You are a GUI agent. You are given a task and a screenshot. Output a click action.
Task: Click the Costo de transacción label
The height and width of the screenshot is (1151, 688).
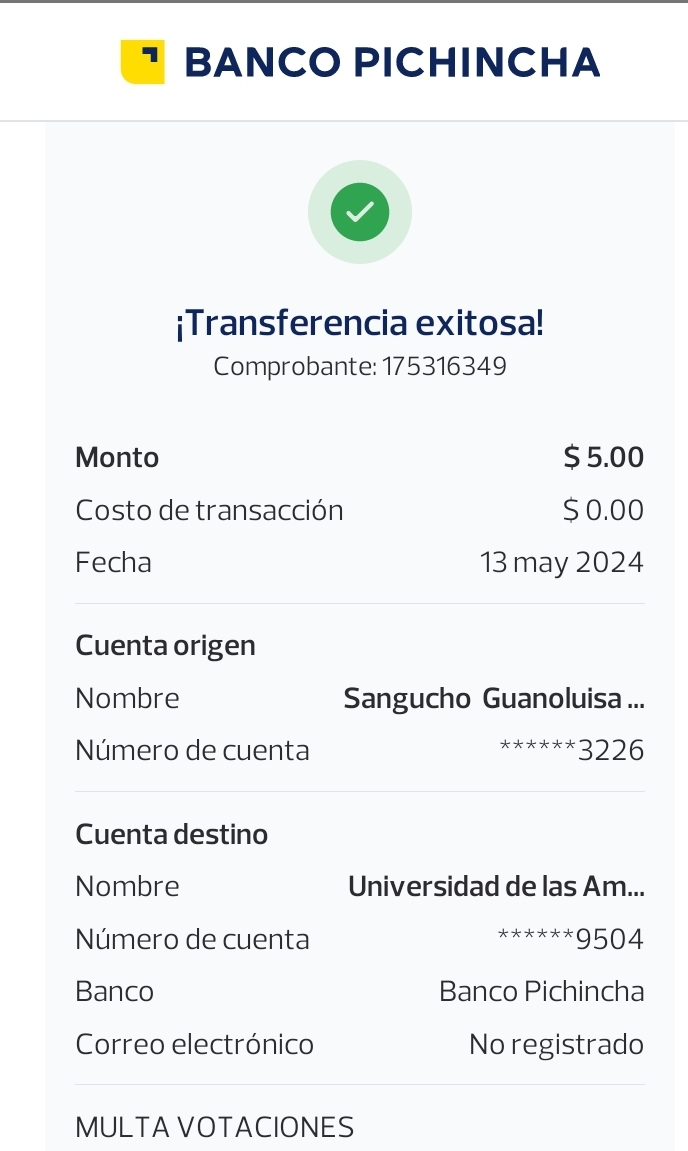[209, 510]
